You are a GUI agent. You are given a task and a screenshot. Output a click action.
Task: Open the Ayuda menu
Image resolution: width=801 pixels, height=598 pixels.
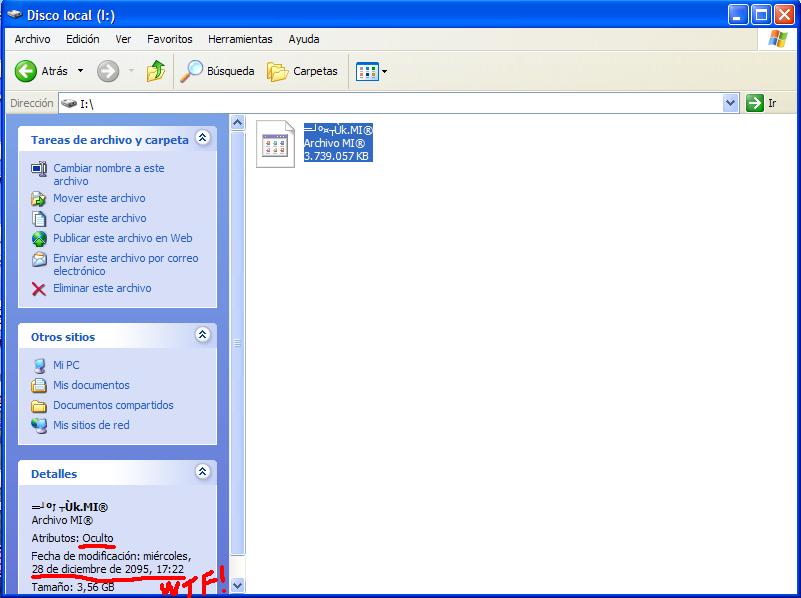pos(304,39)
